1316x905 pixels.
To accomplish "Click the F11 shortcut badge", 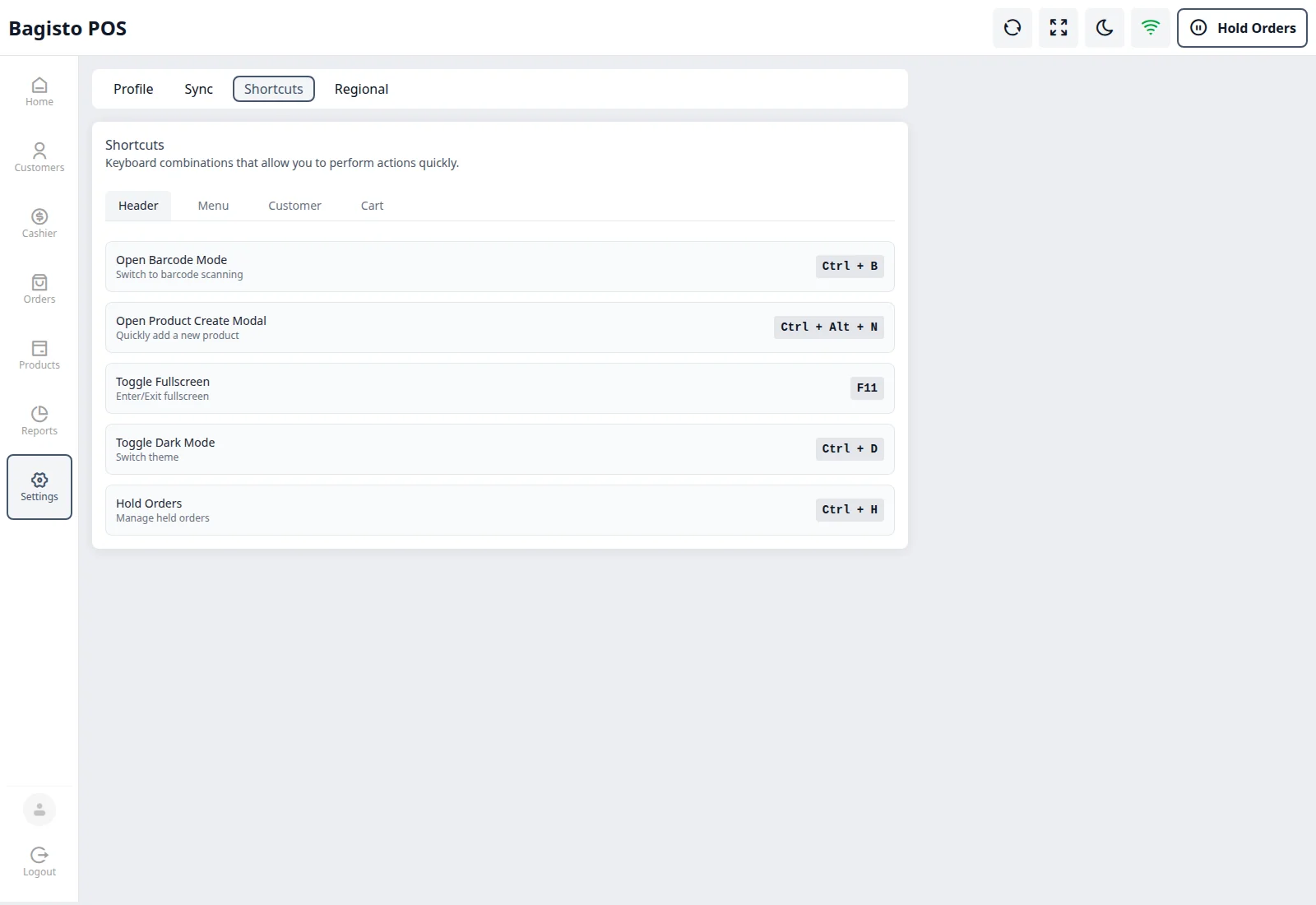I will [867, 388].
